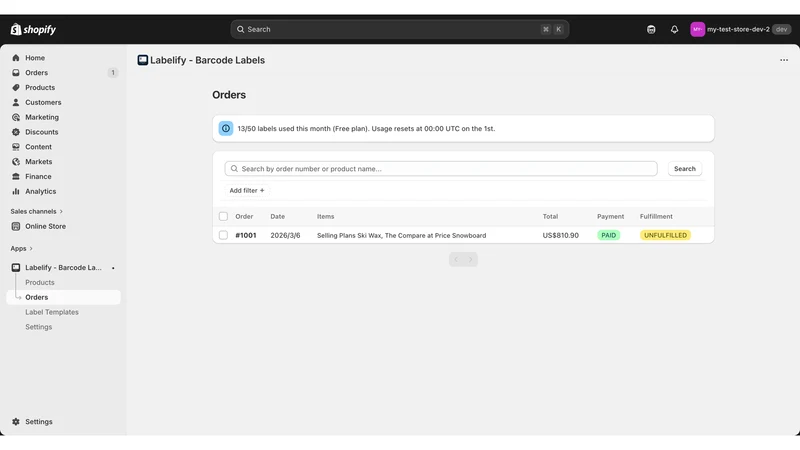
Task: Click the Shopify logo
Action: pos(33,30)
